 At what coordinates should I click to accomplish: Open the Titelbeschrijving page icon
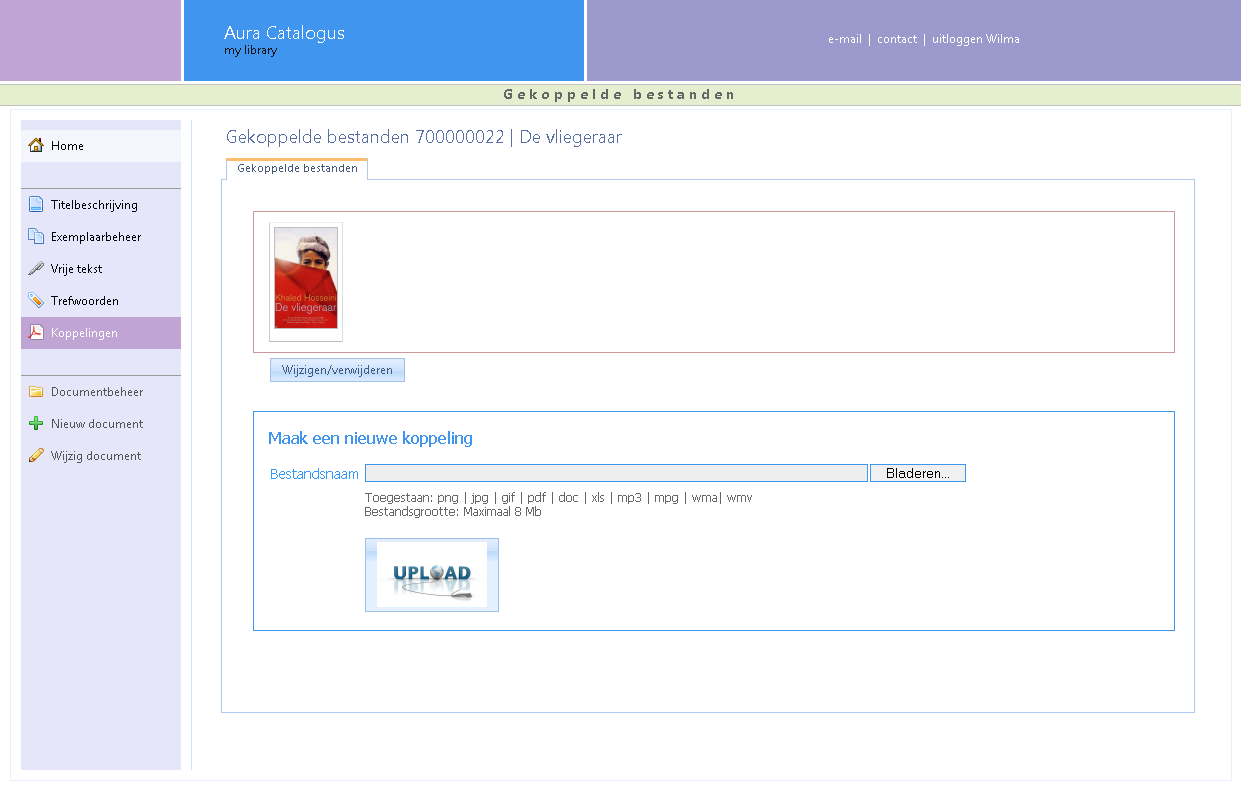36,205
